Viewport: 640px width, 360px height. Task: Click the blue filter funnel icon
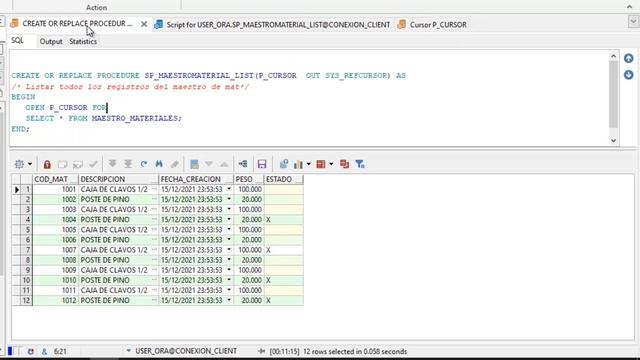tap(360, 164)
